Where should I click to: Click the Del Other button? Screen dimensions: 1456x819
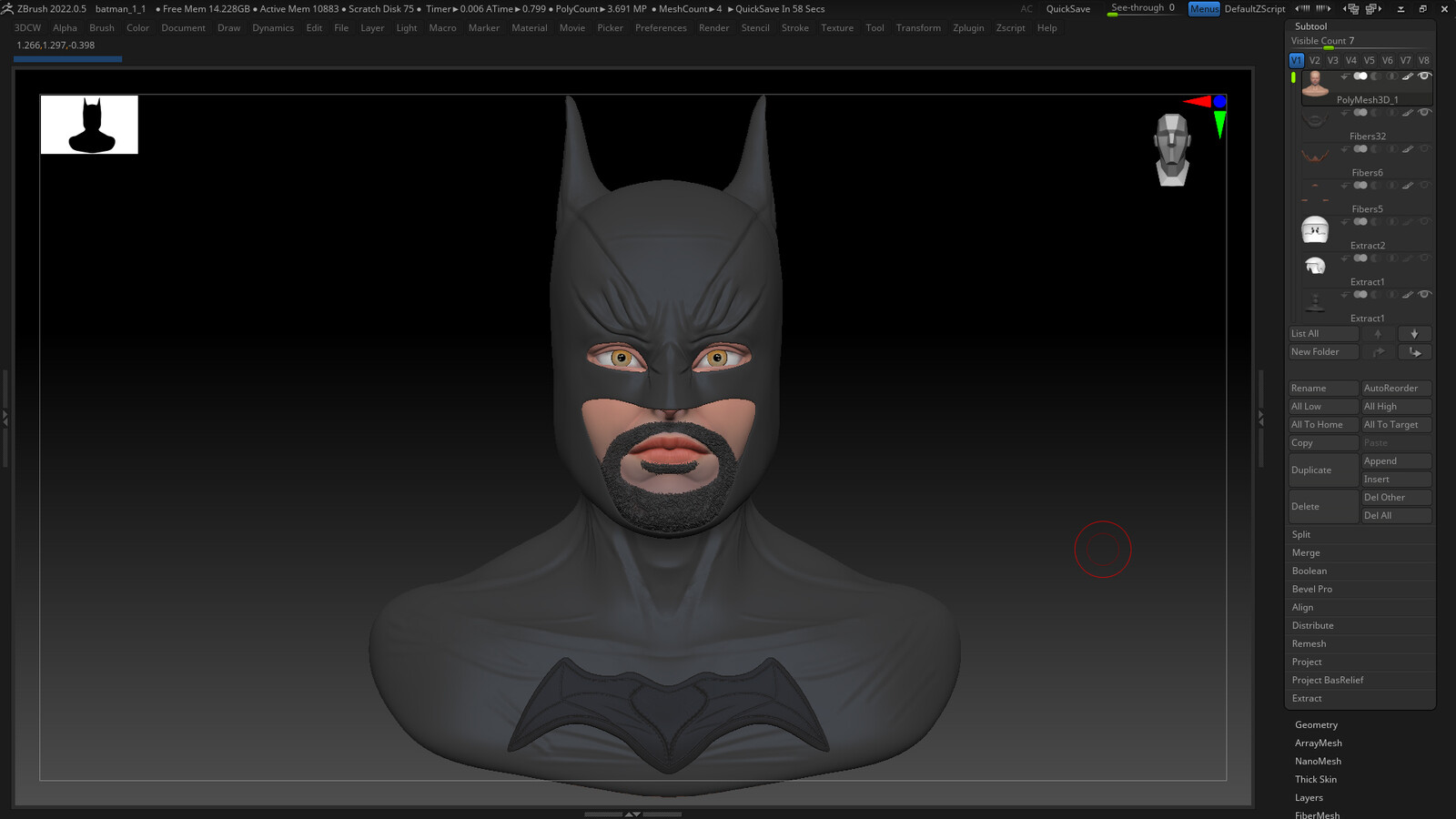(x=1396, y=498)
